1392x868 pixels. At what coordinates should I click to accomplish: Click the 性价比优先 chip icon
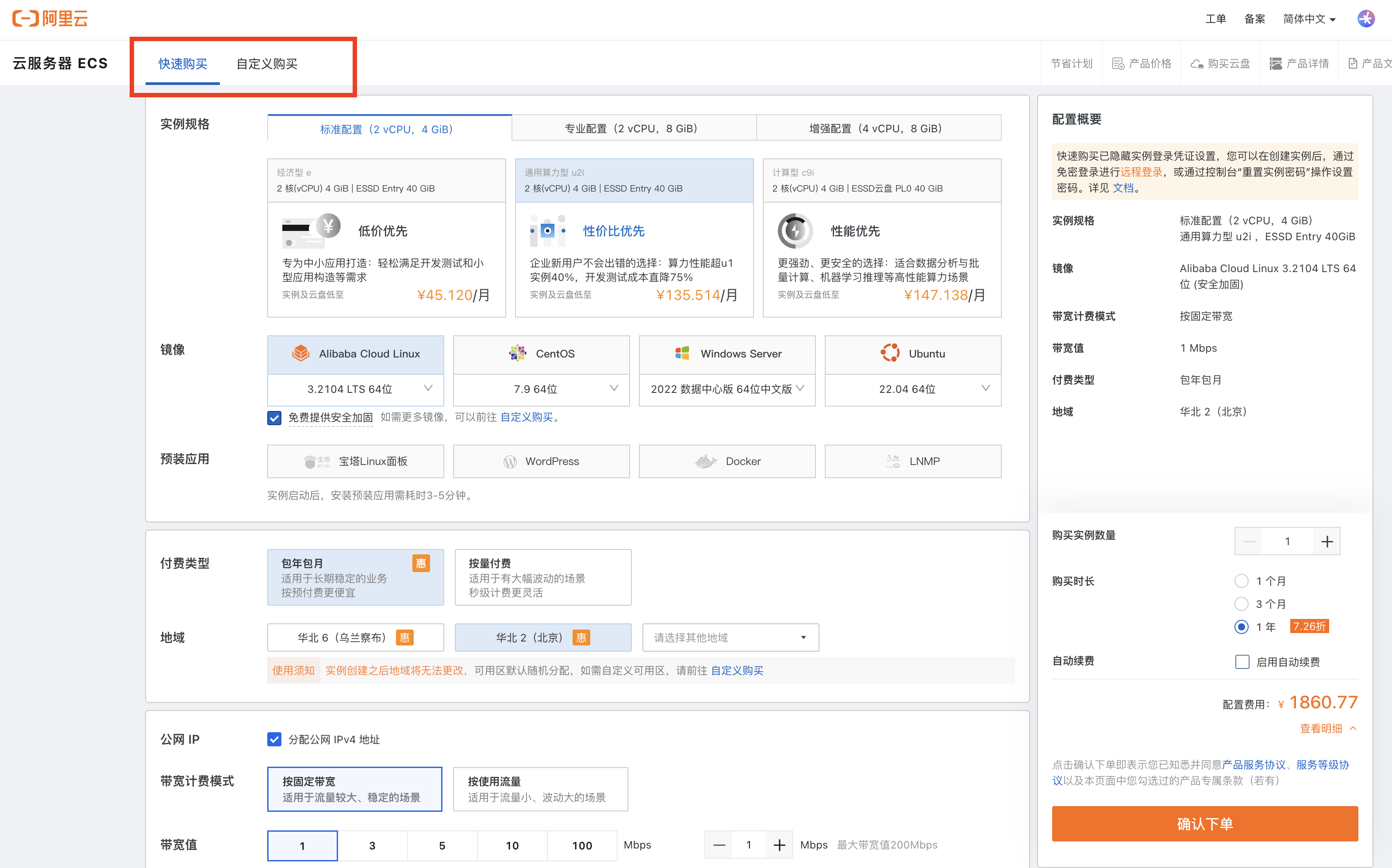tap(548, 231)
